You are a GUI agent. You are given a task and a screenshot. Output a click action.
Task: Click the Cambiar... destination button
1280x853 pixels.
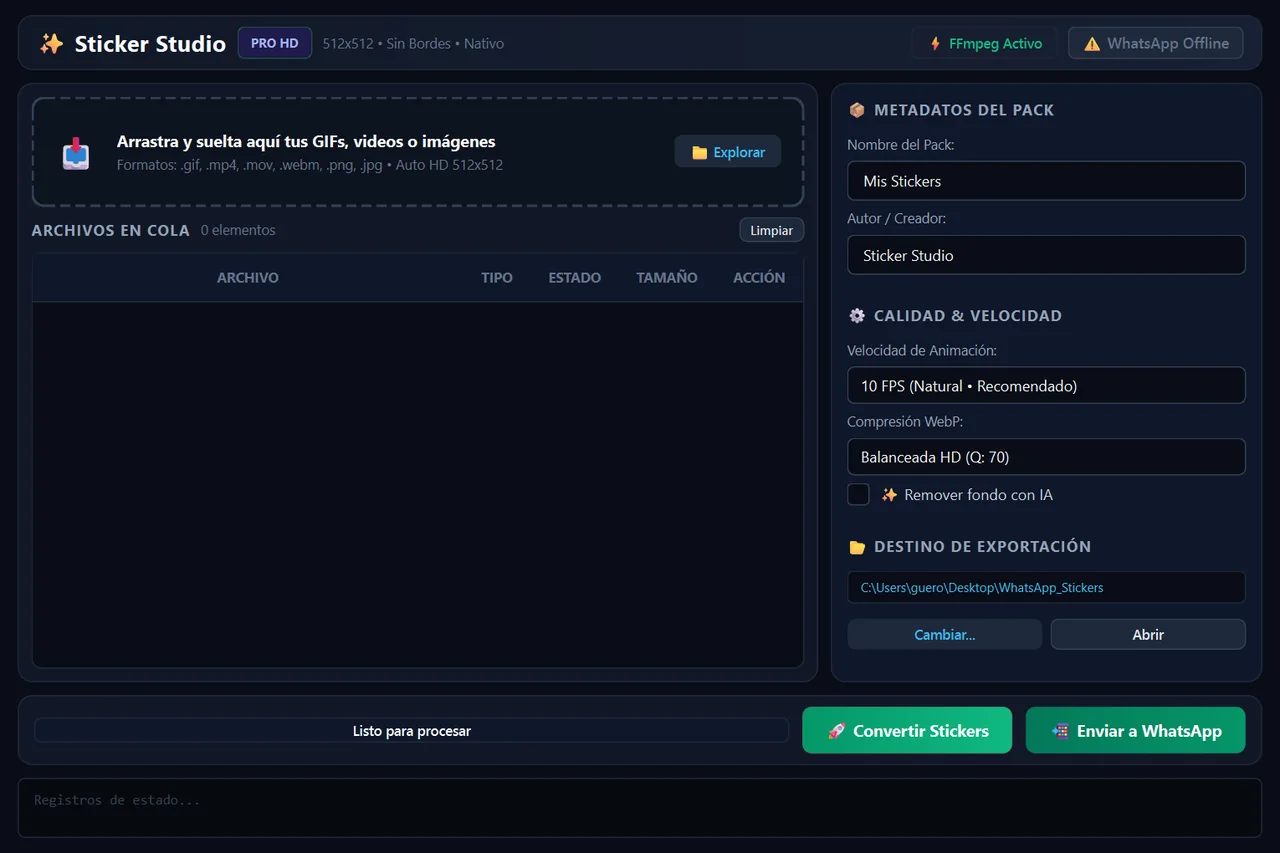click(945, 635)
